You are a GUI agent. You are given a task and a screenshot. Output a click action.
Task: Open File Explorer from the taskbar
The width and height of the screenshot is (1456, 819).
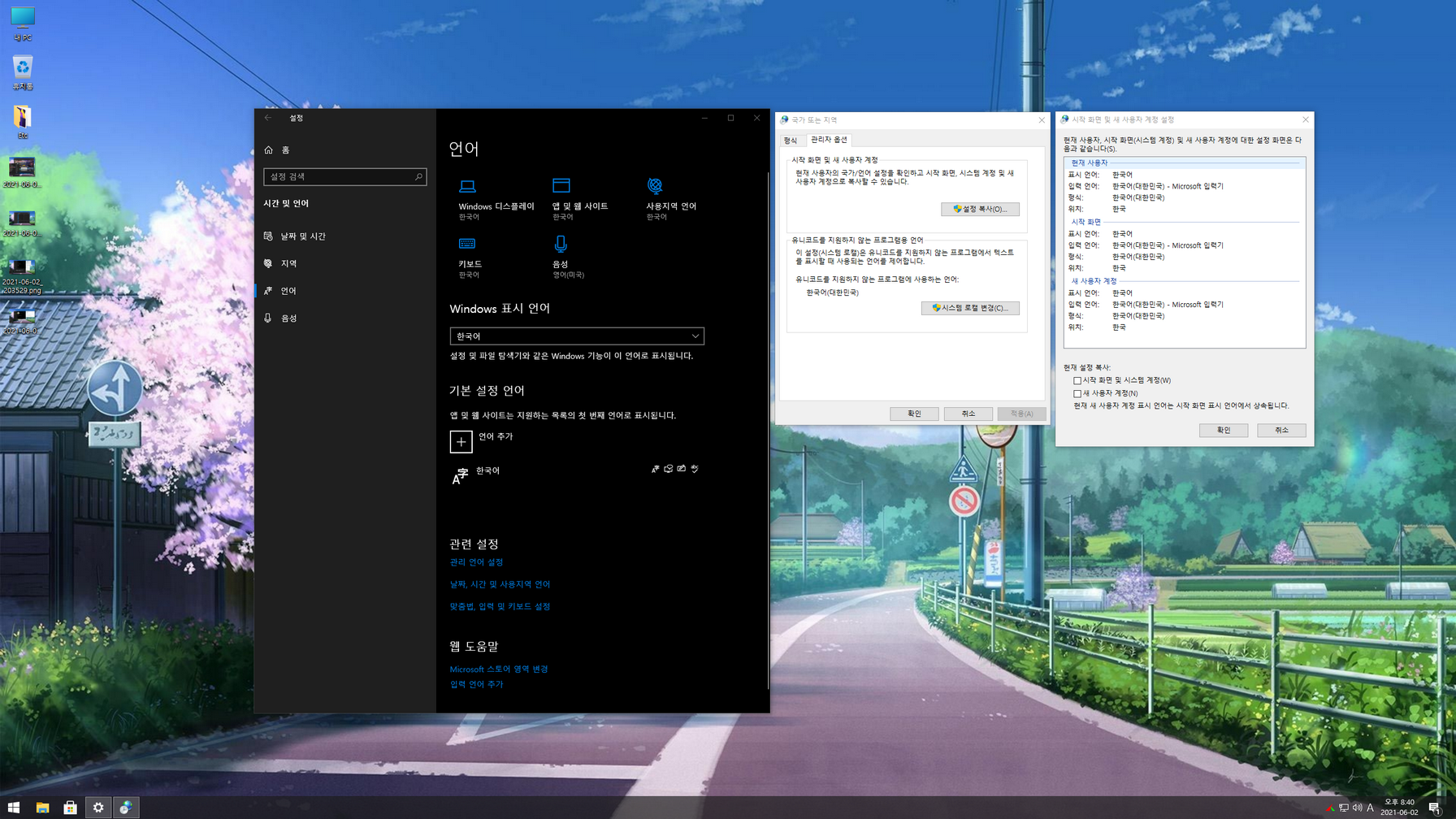42,808
